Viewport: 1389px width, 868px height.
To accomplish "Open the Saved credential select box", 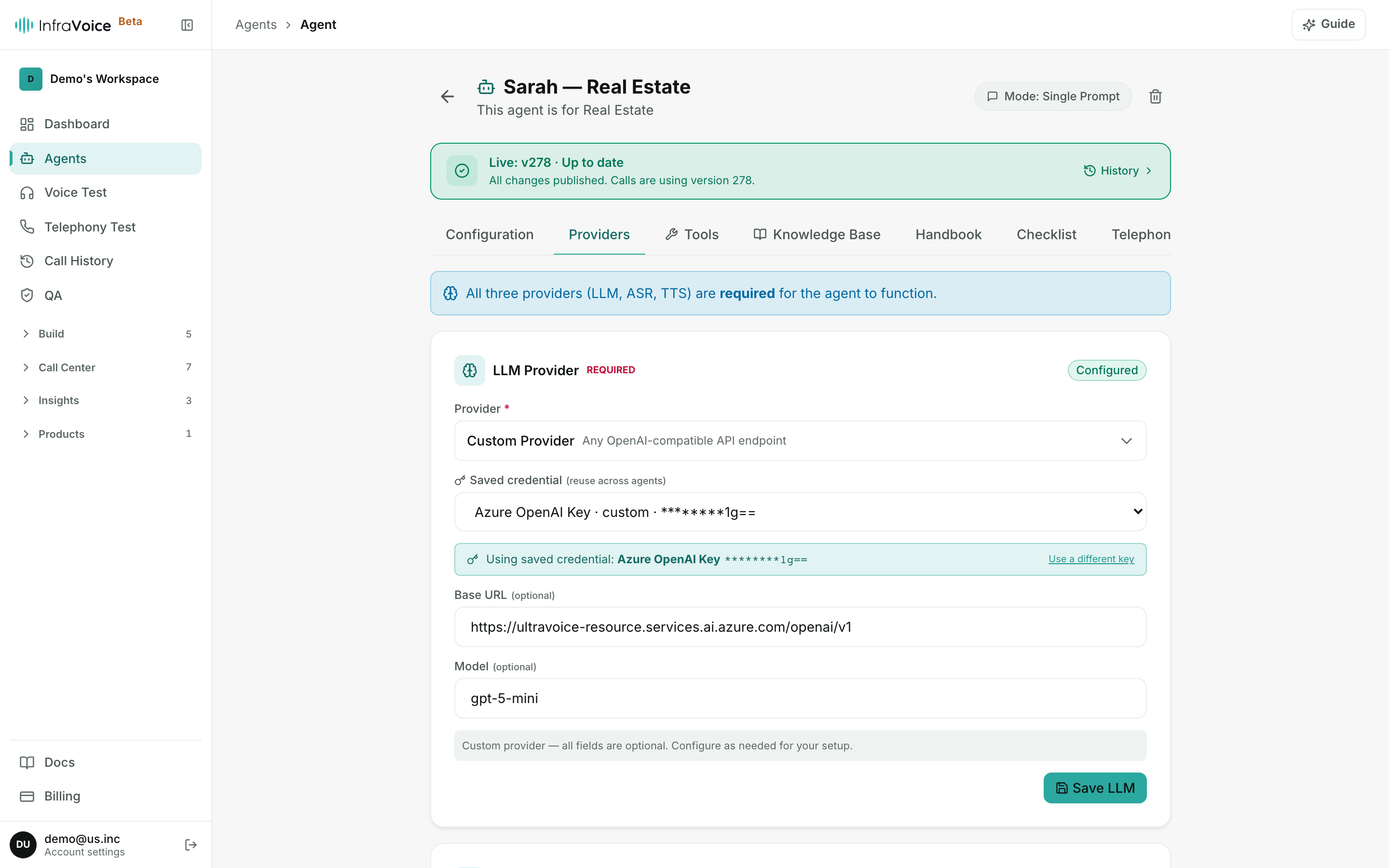I will (x=800, y=512).
